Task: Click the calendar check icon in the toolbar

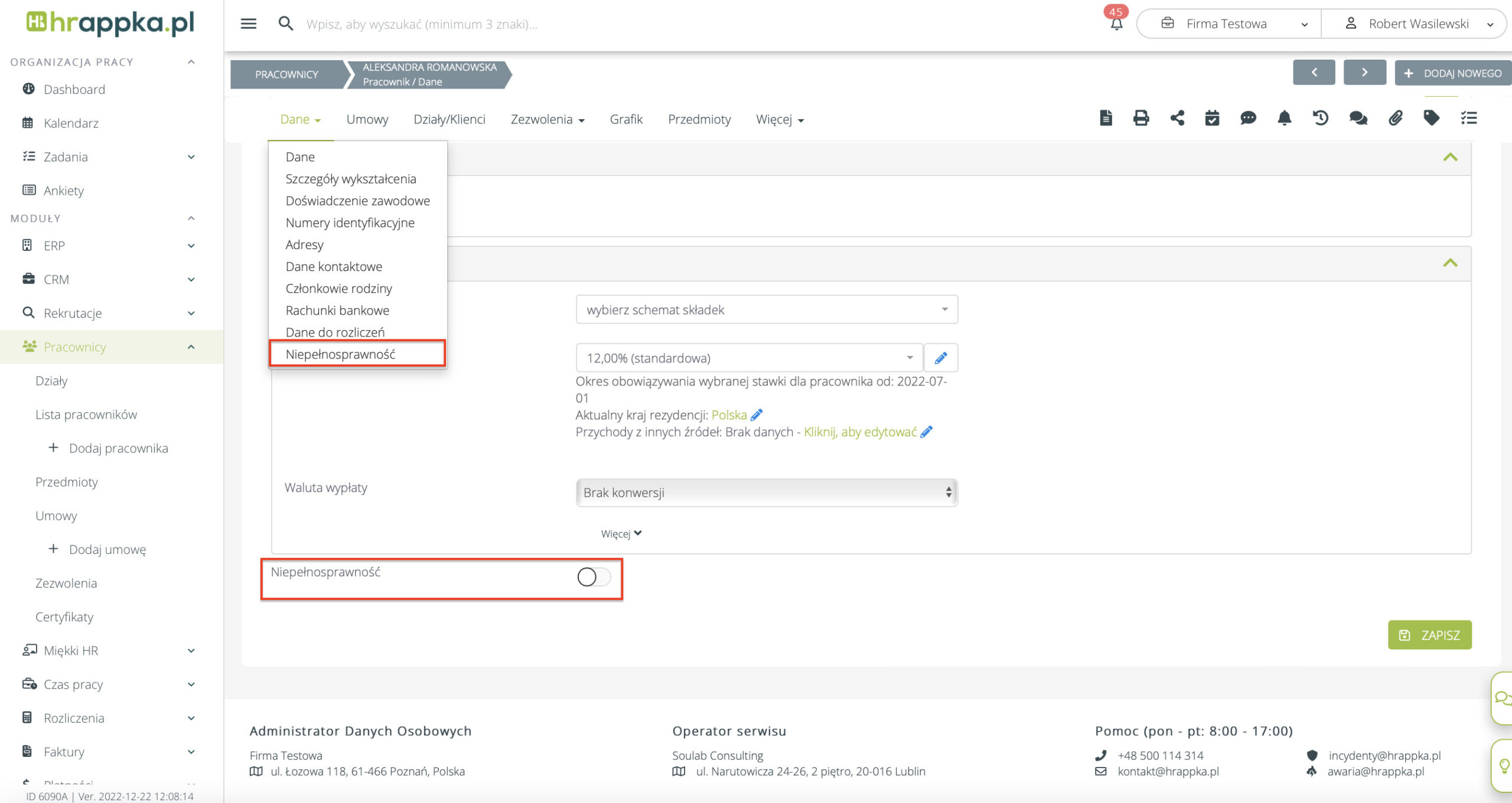Action: [1212, 118]
